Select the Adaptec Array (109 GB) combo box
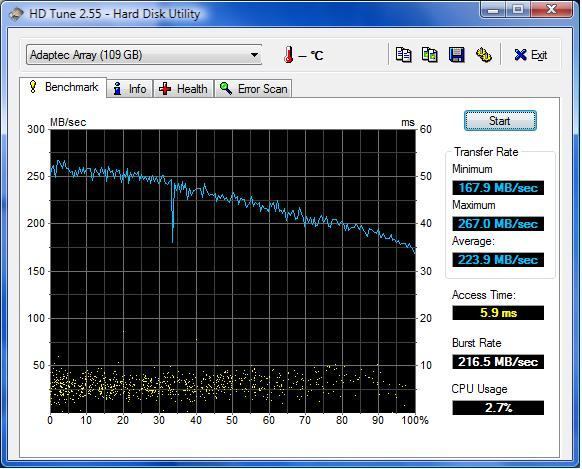Screen dimensions: 582x469 click(144, 55)
